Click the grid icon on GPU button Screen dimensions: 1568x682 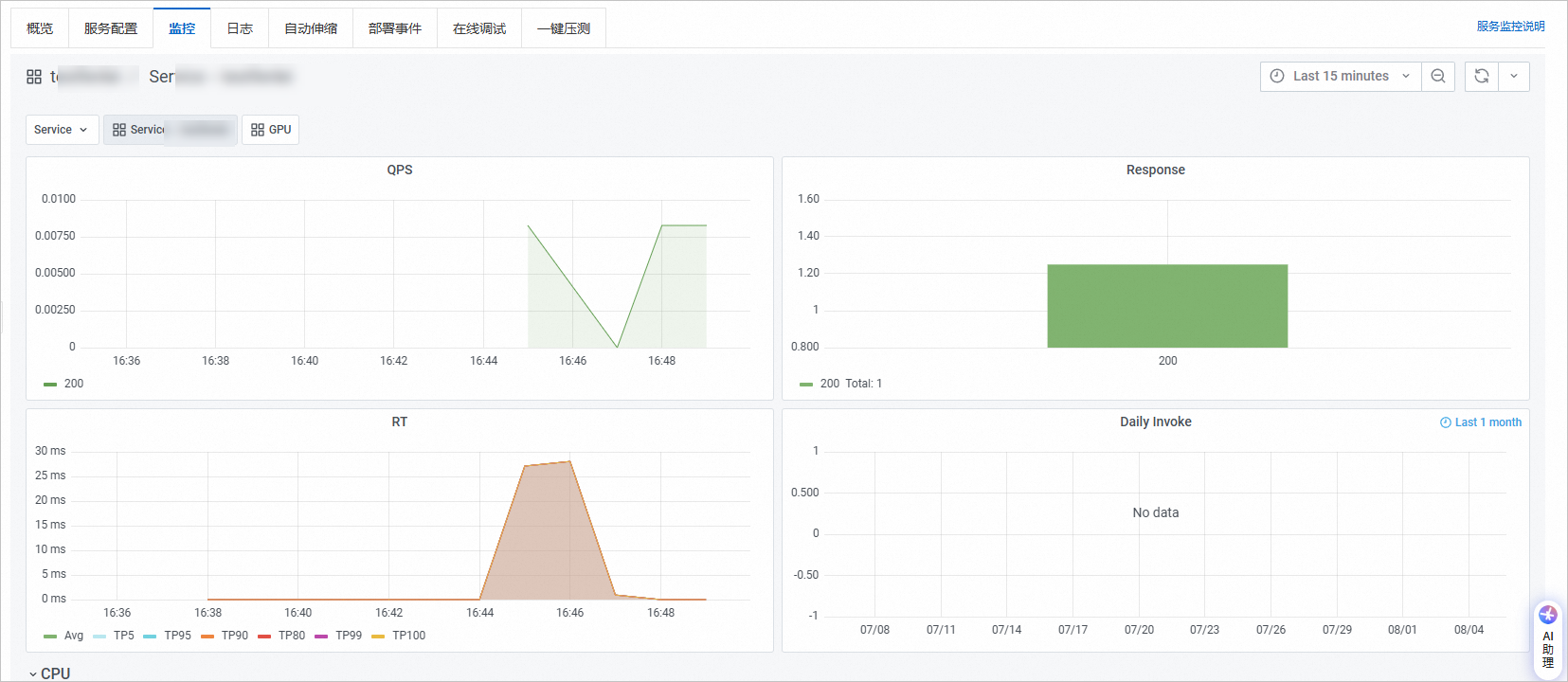pos(258,130)
